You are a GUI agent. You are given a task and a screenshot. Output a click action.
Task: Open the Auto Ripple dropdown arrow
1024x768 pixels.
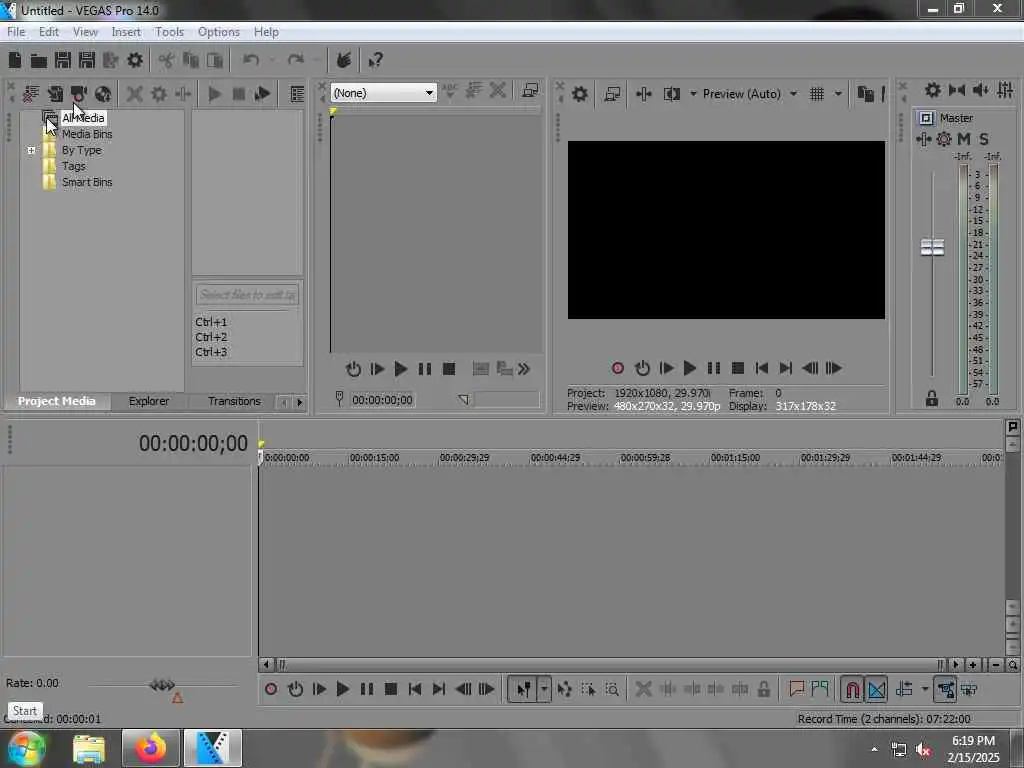[925, 689]
